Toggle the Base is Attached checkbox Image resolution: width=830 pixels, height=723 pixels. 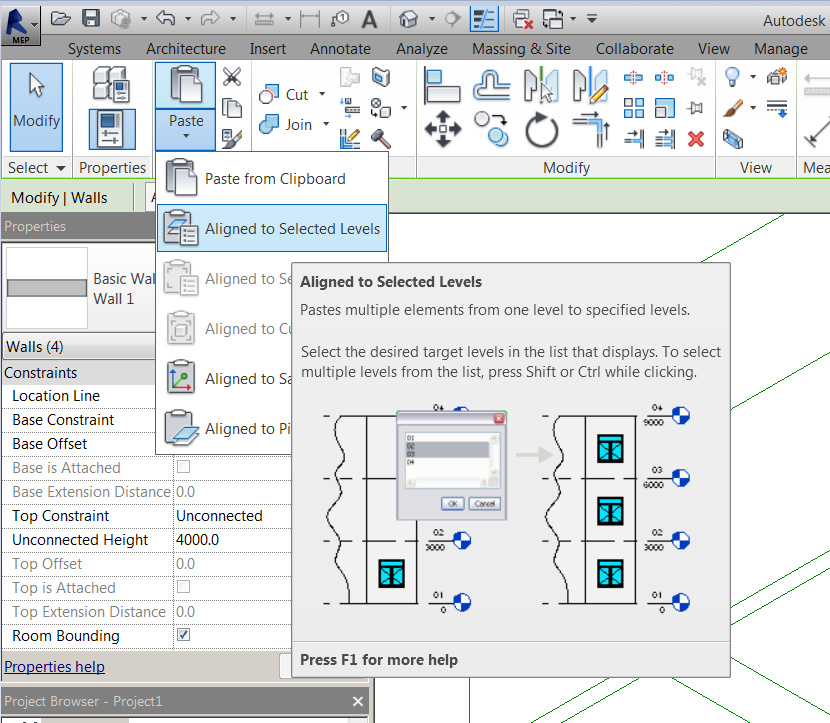click(x=183, y=467)
